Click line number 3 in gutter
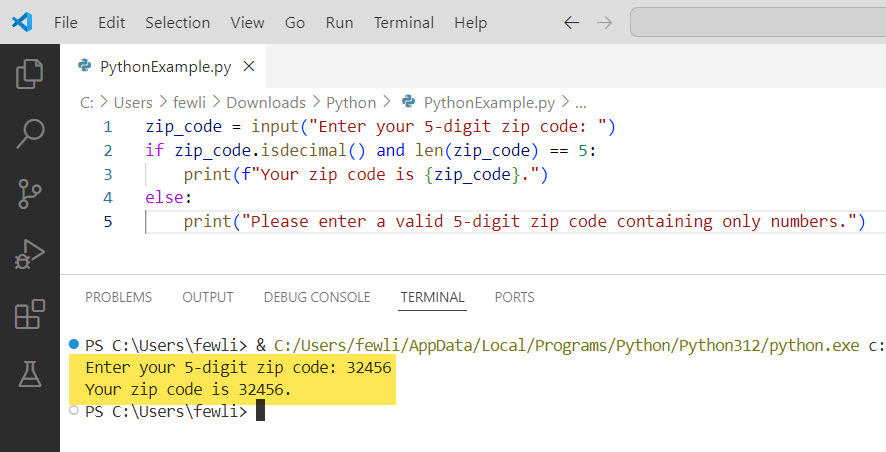The height and width of the screenshot is (452, 886). [108, 175]
